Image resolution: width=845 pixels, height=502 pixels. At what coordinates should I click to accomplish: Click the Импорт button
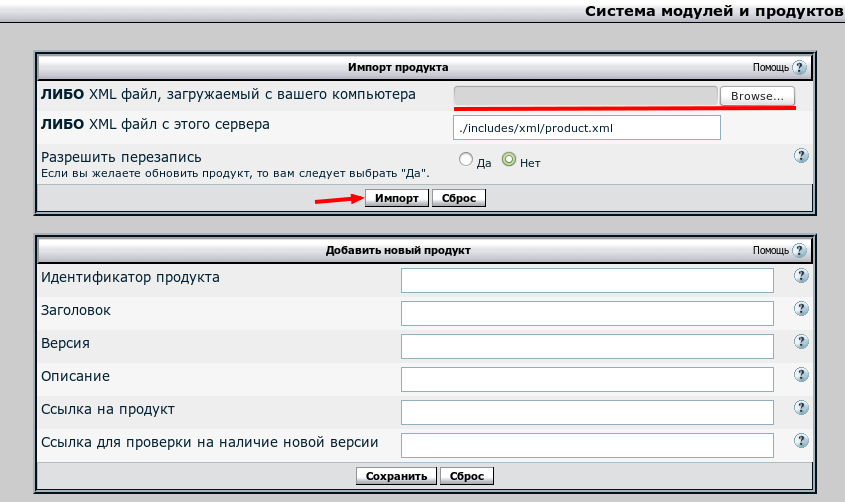pyautogui.click(x=397, y=198)
